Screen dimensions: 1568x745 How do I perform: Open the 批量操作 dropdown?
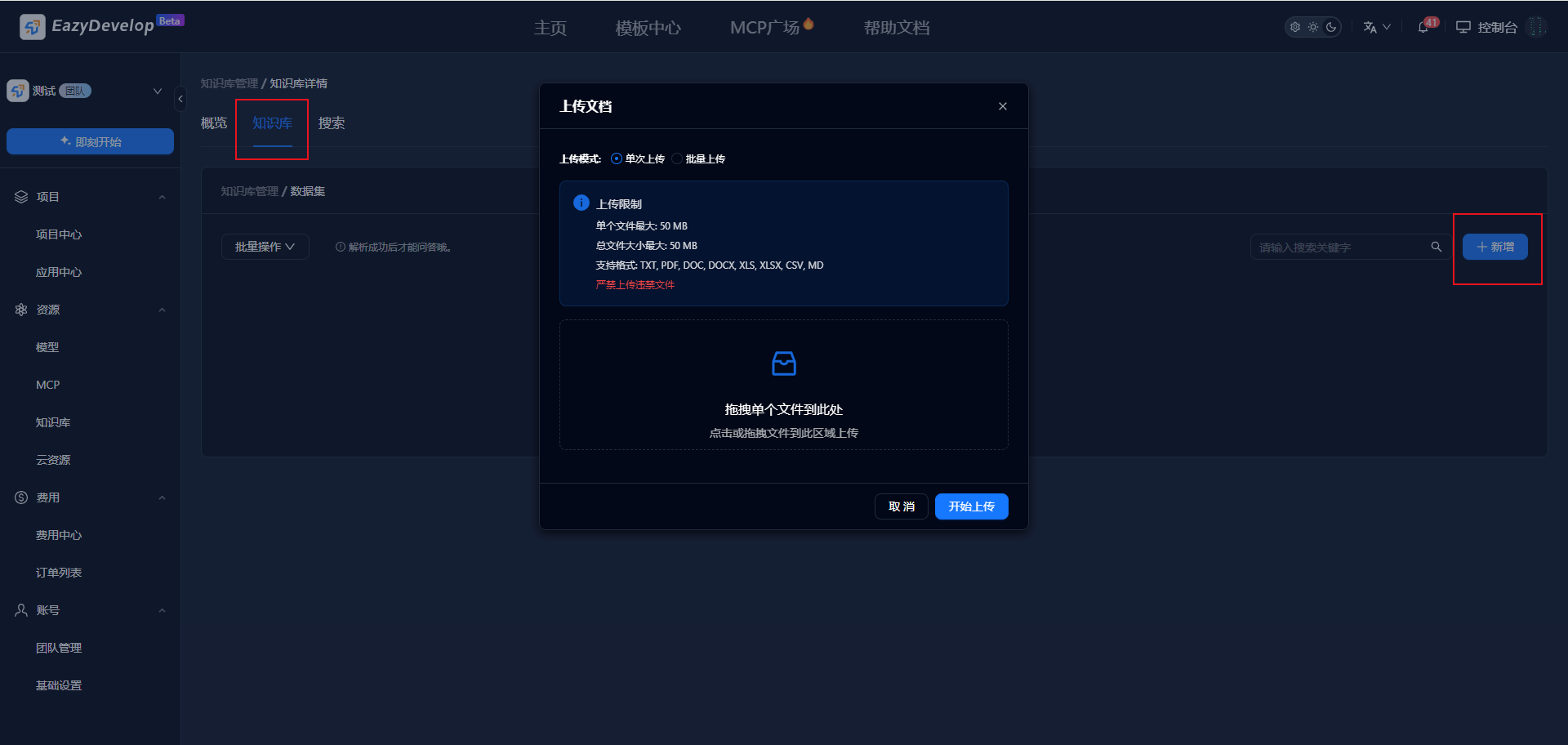click(x=265, y=247)
